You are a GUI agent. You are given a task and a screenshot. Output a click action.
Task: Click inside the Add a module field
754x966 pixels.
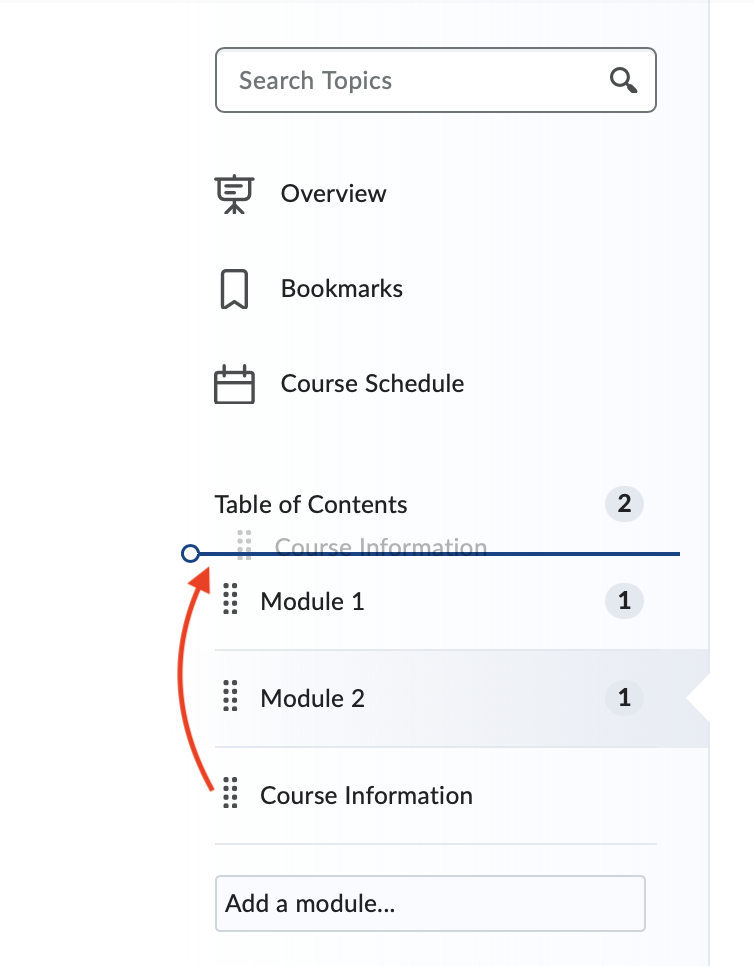tap(430, 903)
